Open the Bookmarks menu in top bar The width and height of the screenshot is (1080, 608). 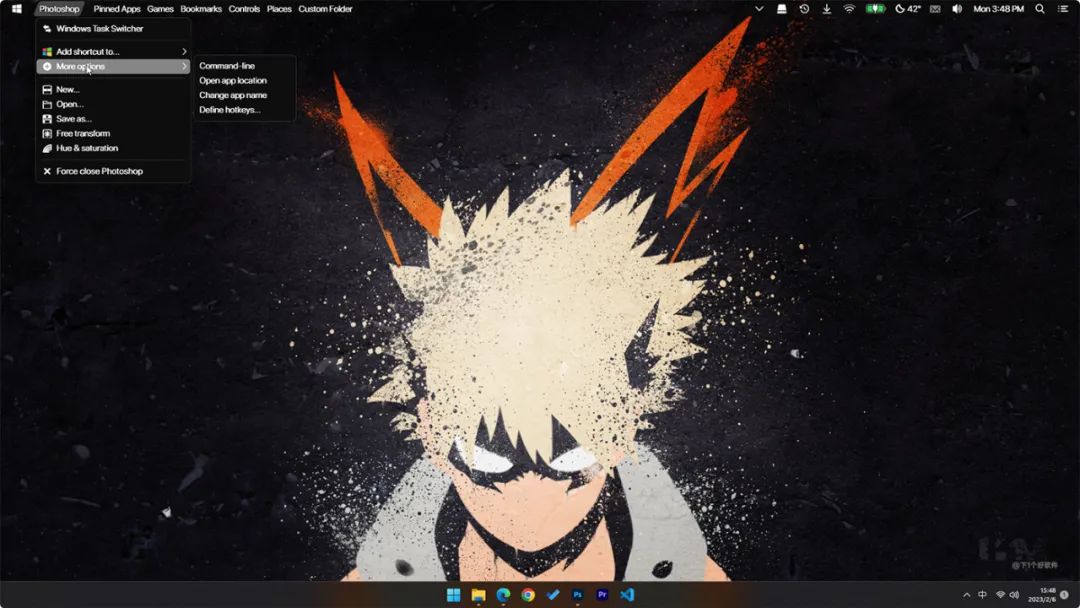201,9
